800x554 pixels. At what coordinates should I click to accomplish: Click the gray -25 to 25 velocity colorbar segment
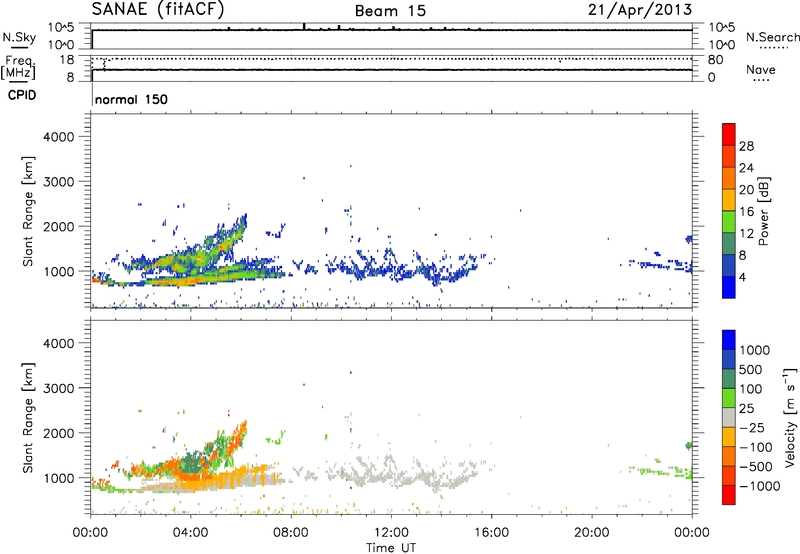pos(729,417)
